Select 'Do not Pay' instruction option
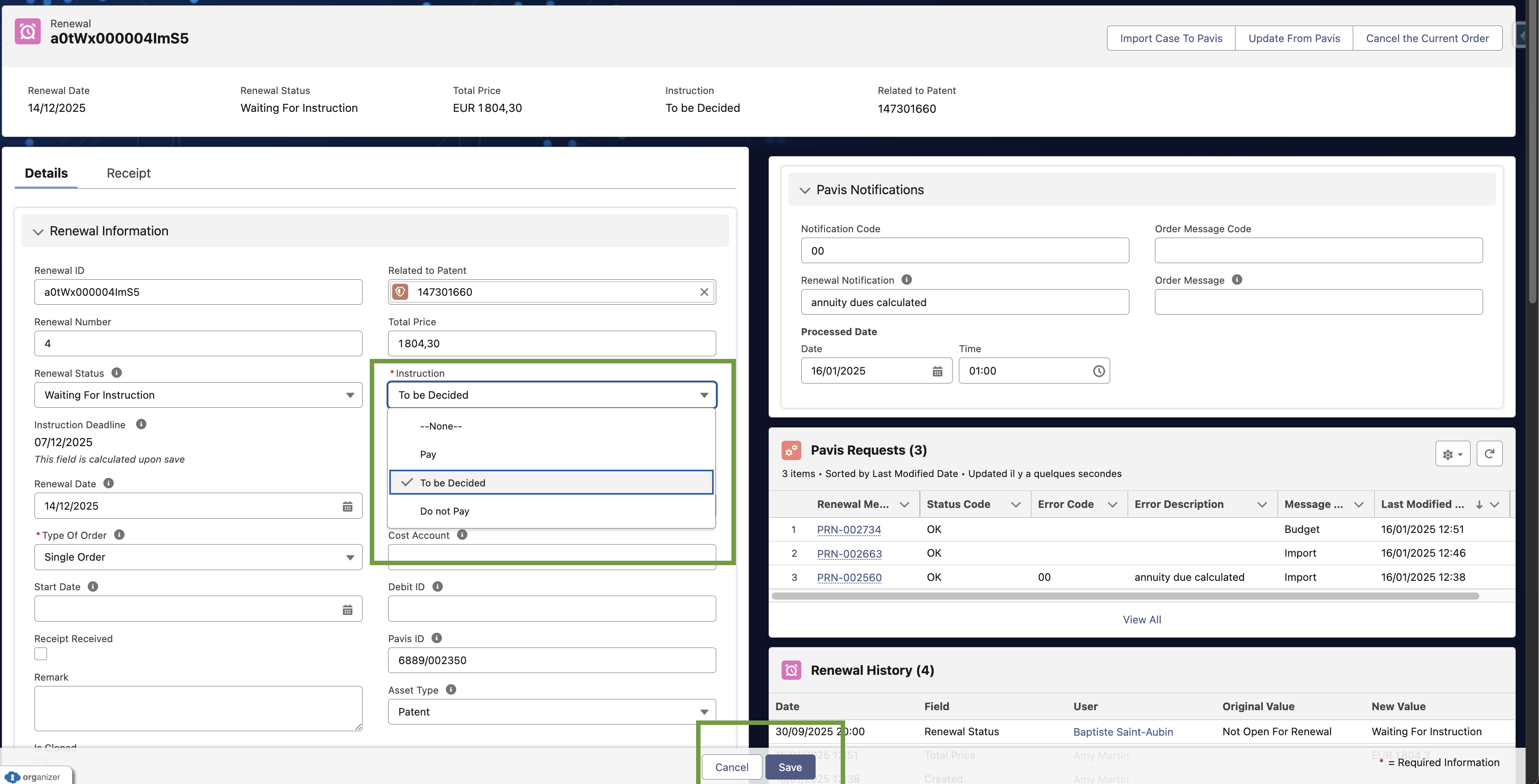Image resolution: width=1539 pixels, height=784 pixels. tap(445, 511)
